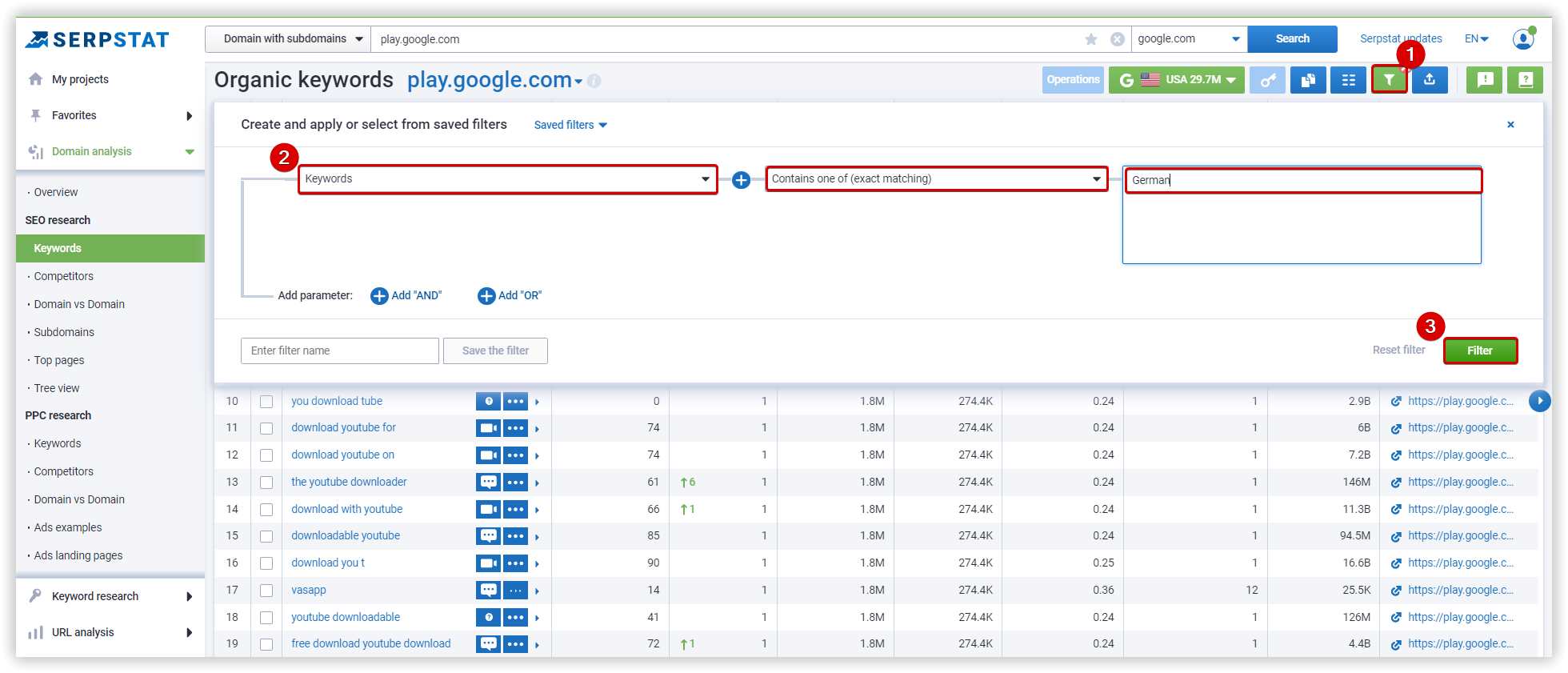Tick the checkbox for 'download youtube on'
The width and height of the screenshot is (1568, 673).
click(x=266, y=455)
